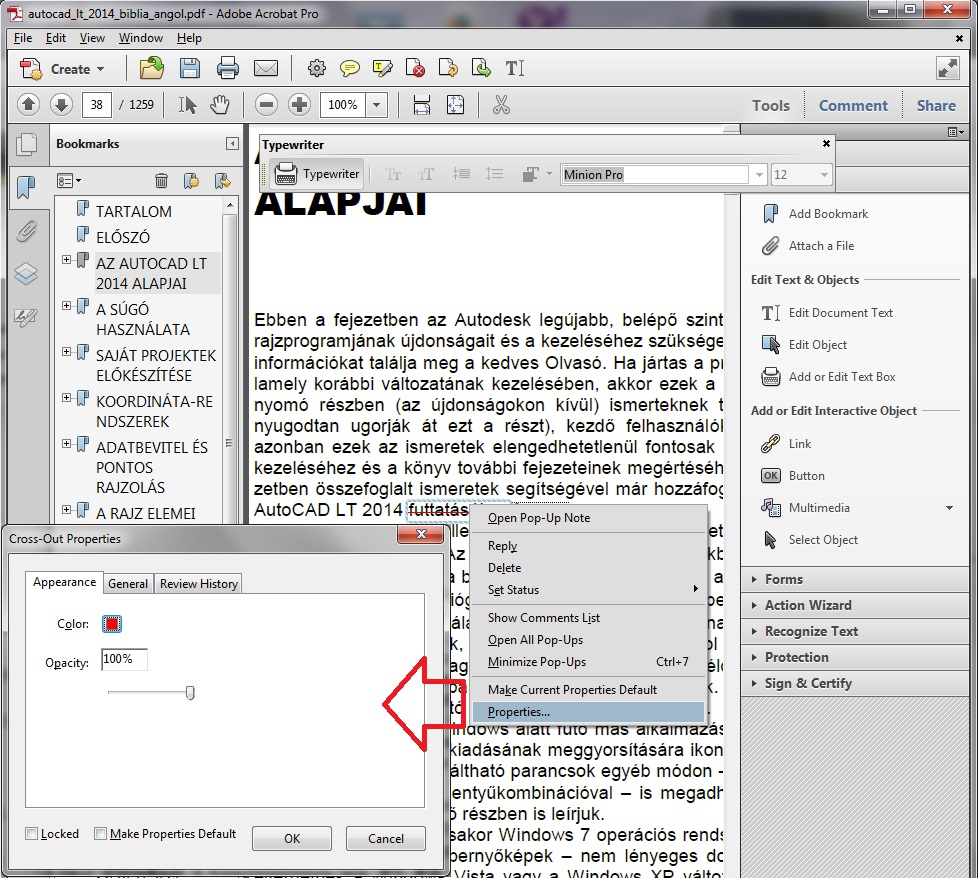
Task: Open the font size 12 dropdown
Action: [824, 175]
